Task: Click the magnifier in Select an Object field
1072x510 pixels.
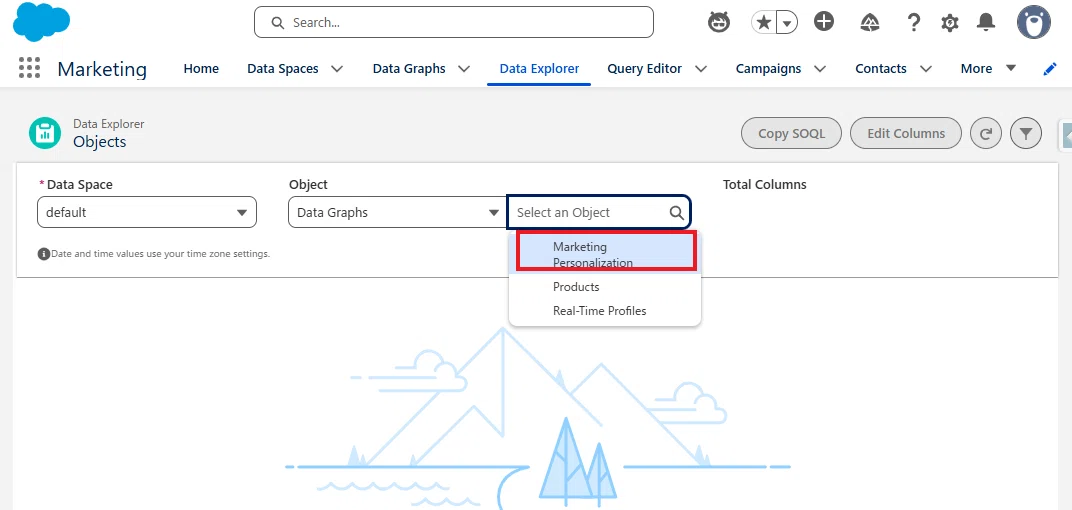Action: click(x=677, y=213)
